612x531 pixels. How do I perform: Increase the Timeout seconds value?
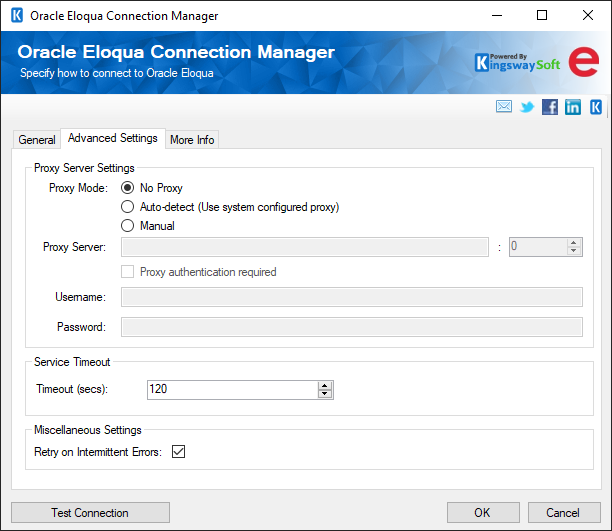[325, 386]
